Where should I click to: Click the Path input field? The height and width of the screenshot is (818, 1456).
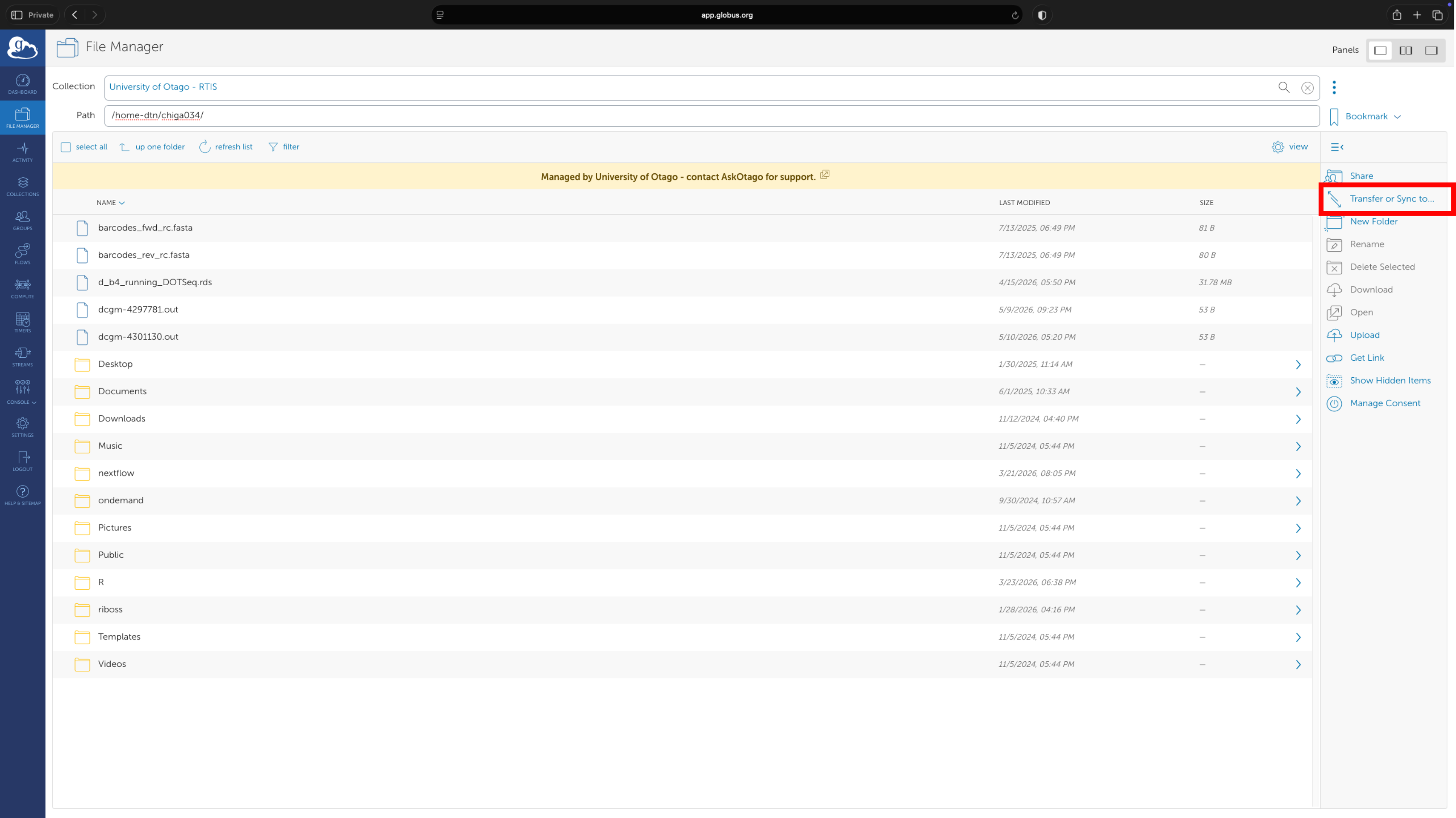point(711,115)
